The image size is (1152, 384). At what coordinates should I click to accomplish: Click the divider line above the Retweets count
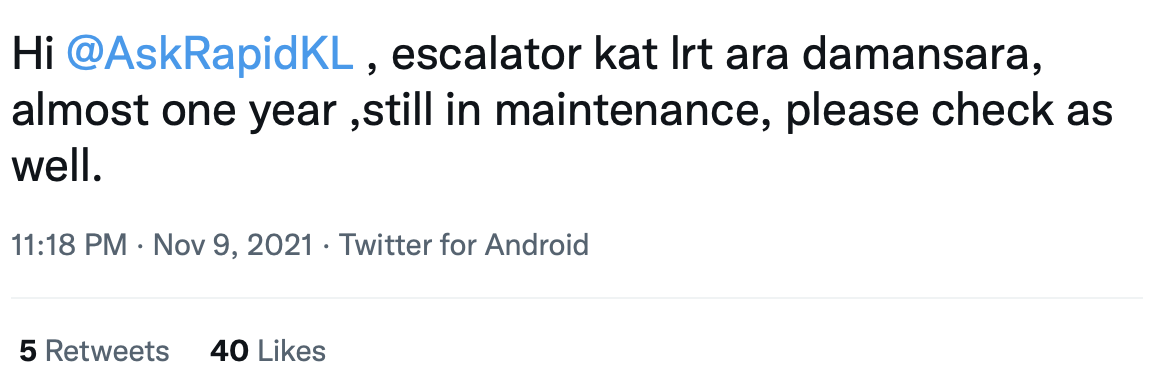(576, 298)
